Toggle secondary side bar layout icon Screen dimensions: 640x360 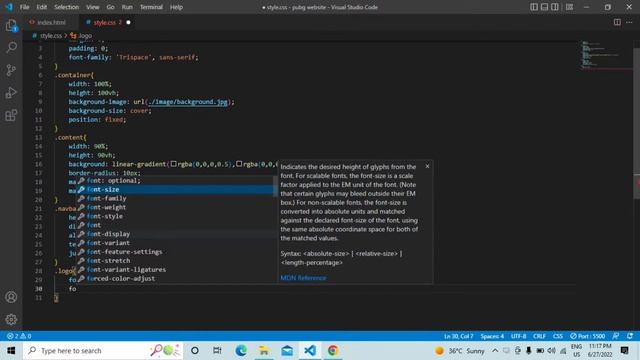click(x=555, y=7)
